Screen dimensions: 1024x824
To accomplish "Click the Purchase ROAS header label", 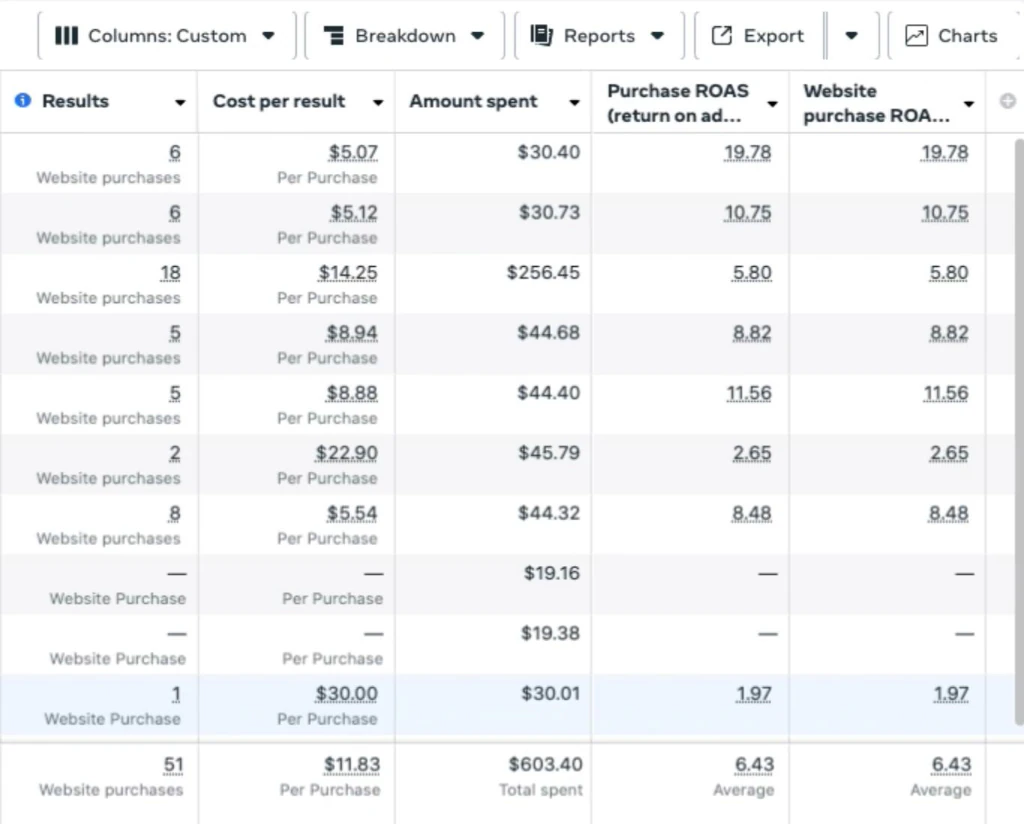I will [x=678, y=103].
